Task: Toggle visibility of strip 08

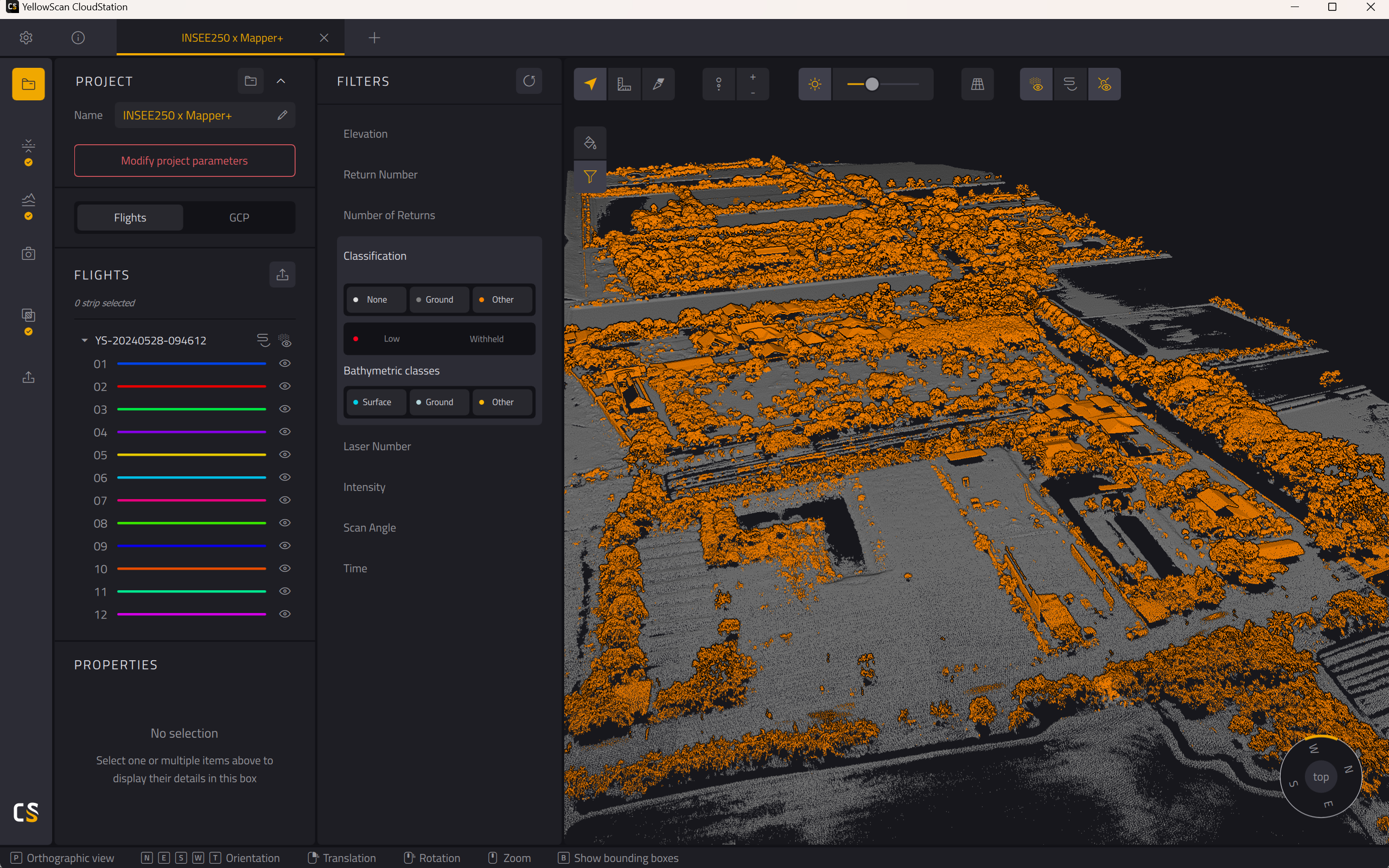Action: (285, 523)
